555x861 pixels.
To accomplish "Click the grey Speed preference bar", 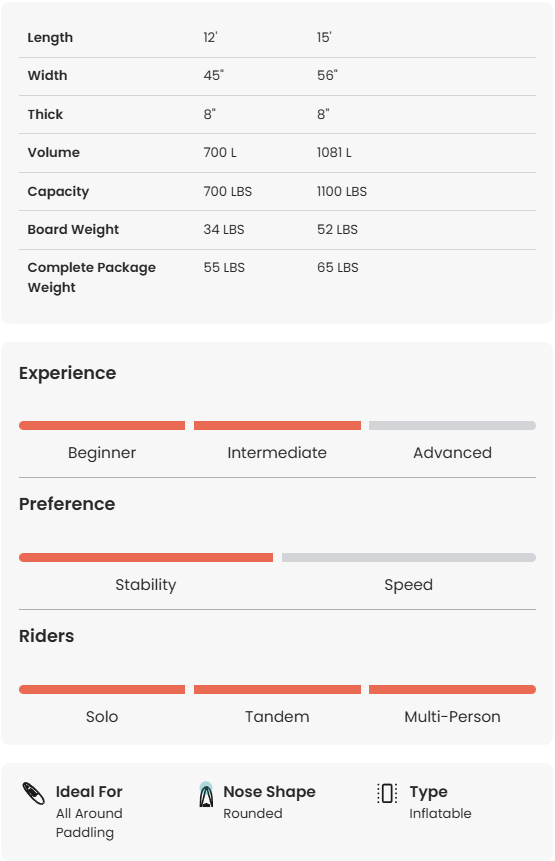I will point(409,557).
